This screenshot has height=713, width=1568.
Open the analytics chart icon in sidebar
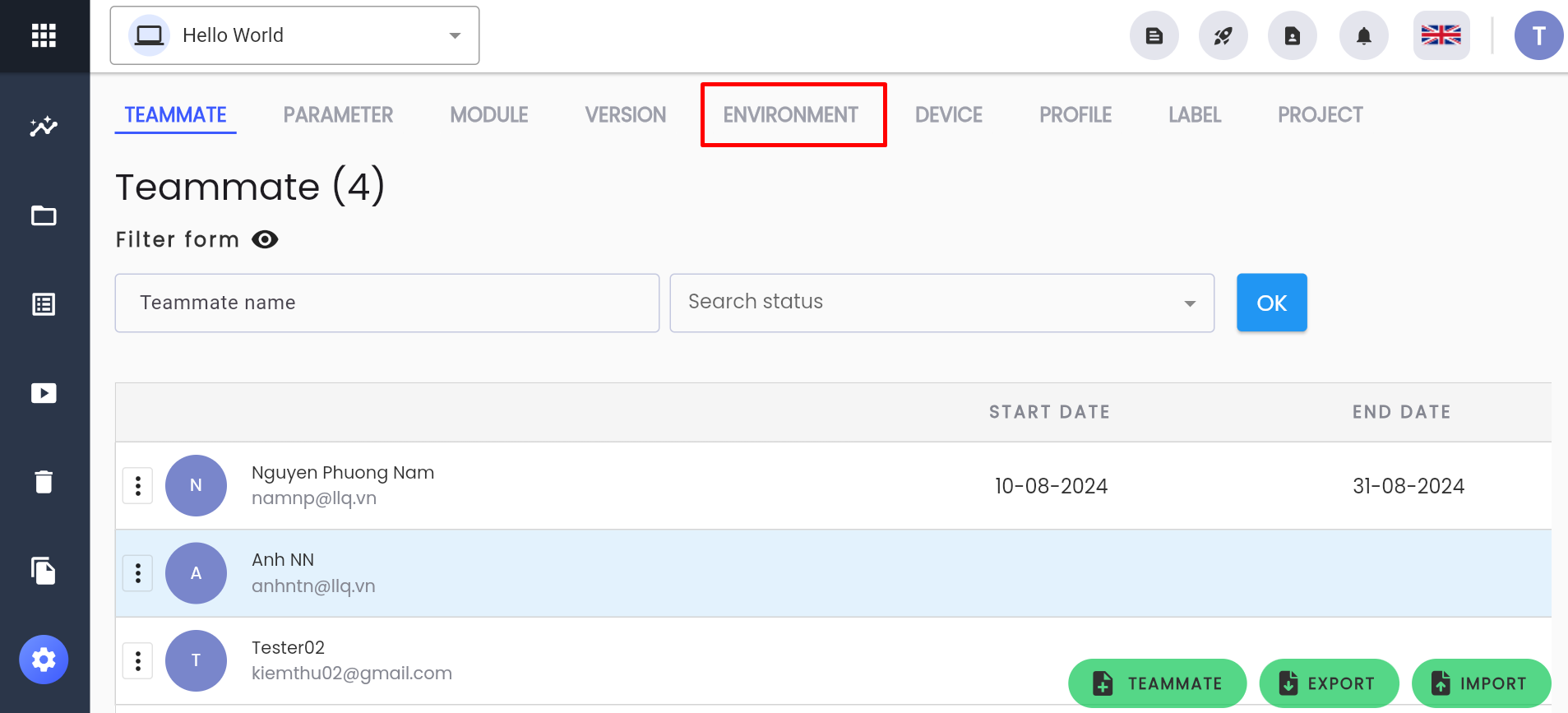[44, 126]
